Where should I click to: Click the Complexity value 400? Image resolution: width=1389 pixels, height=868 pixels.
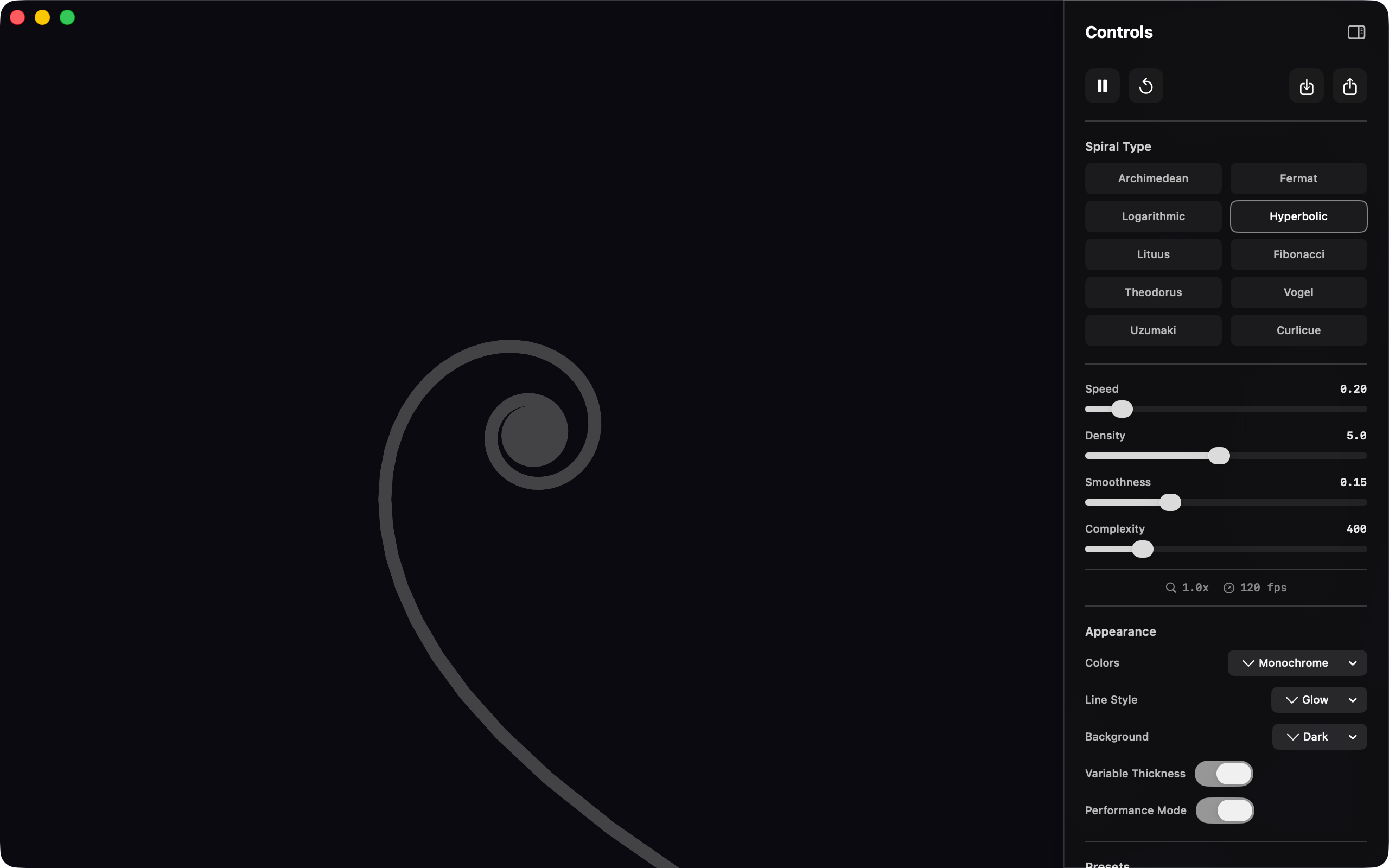[1356, 529]
